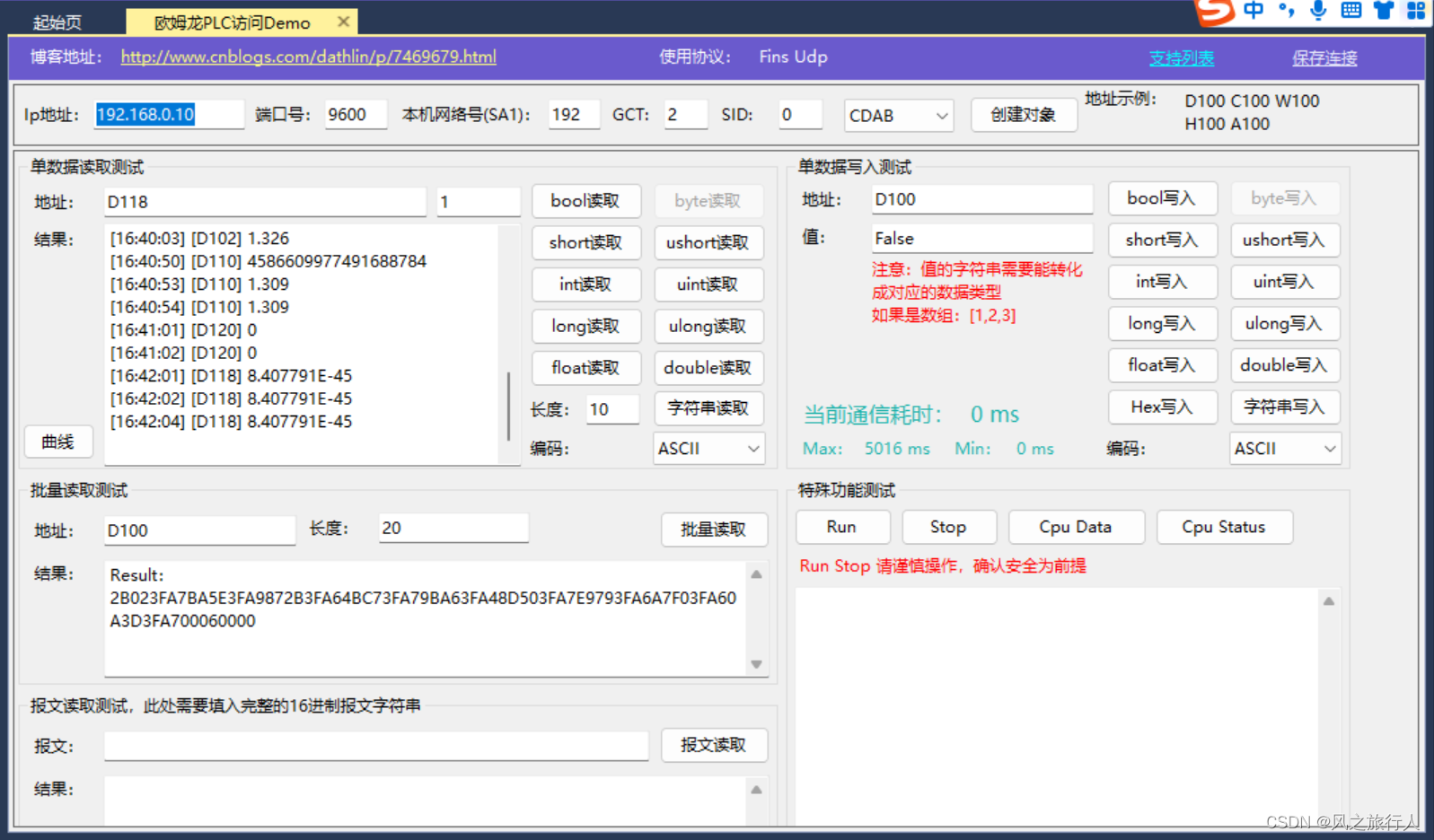This screenshot has height=840, width=1434.
Task: Click the punctuation mode icon in IME bar
Action: tap(1287, 10)
